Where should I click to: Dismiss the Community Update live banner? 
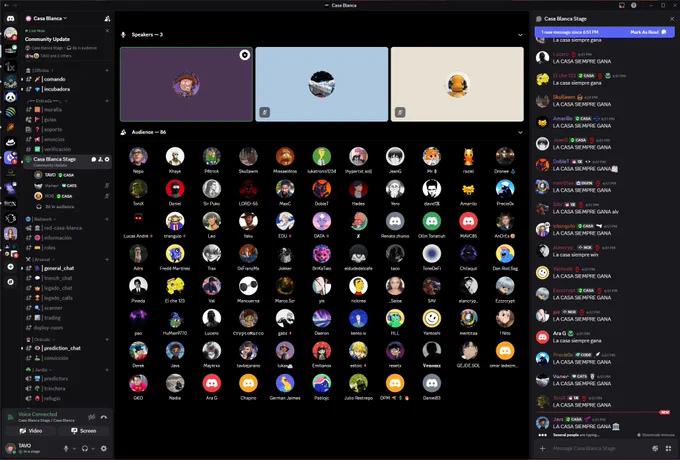pyautogui.click(x=107, y=31)
